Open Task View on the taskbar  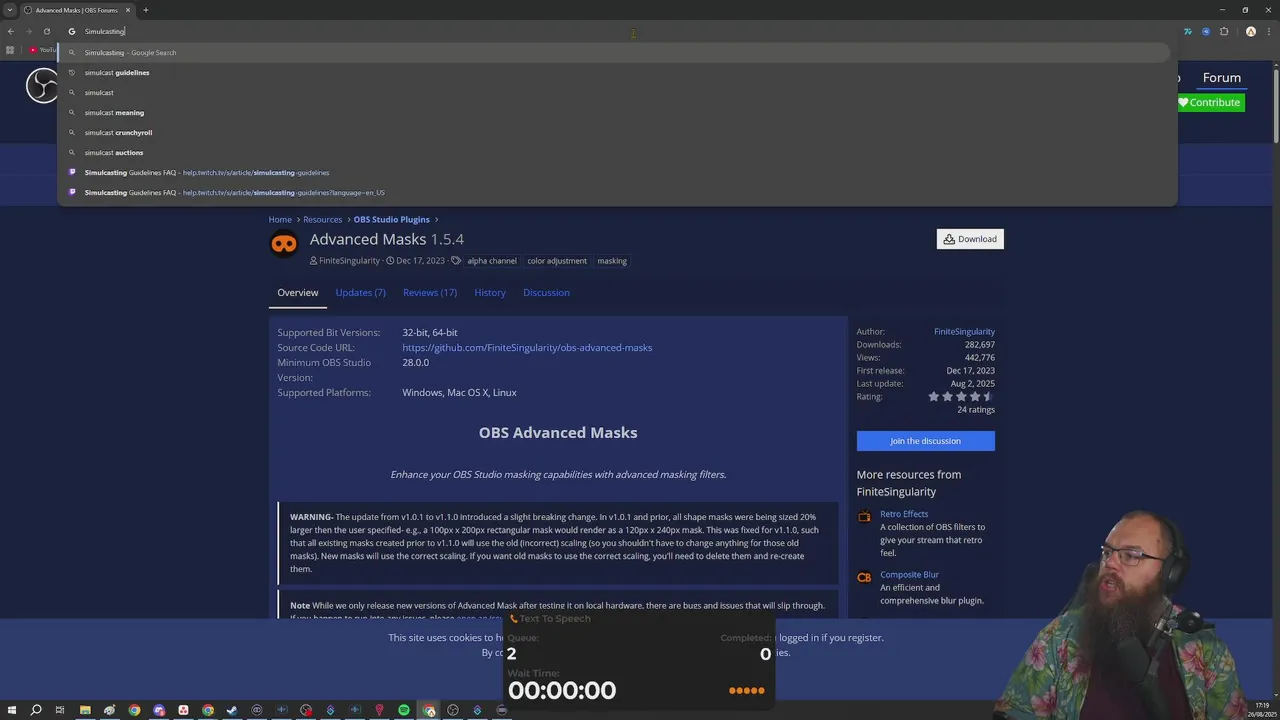pos(60,710)
